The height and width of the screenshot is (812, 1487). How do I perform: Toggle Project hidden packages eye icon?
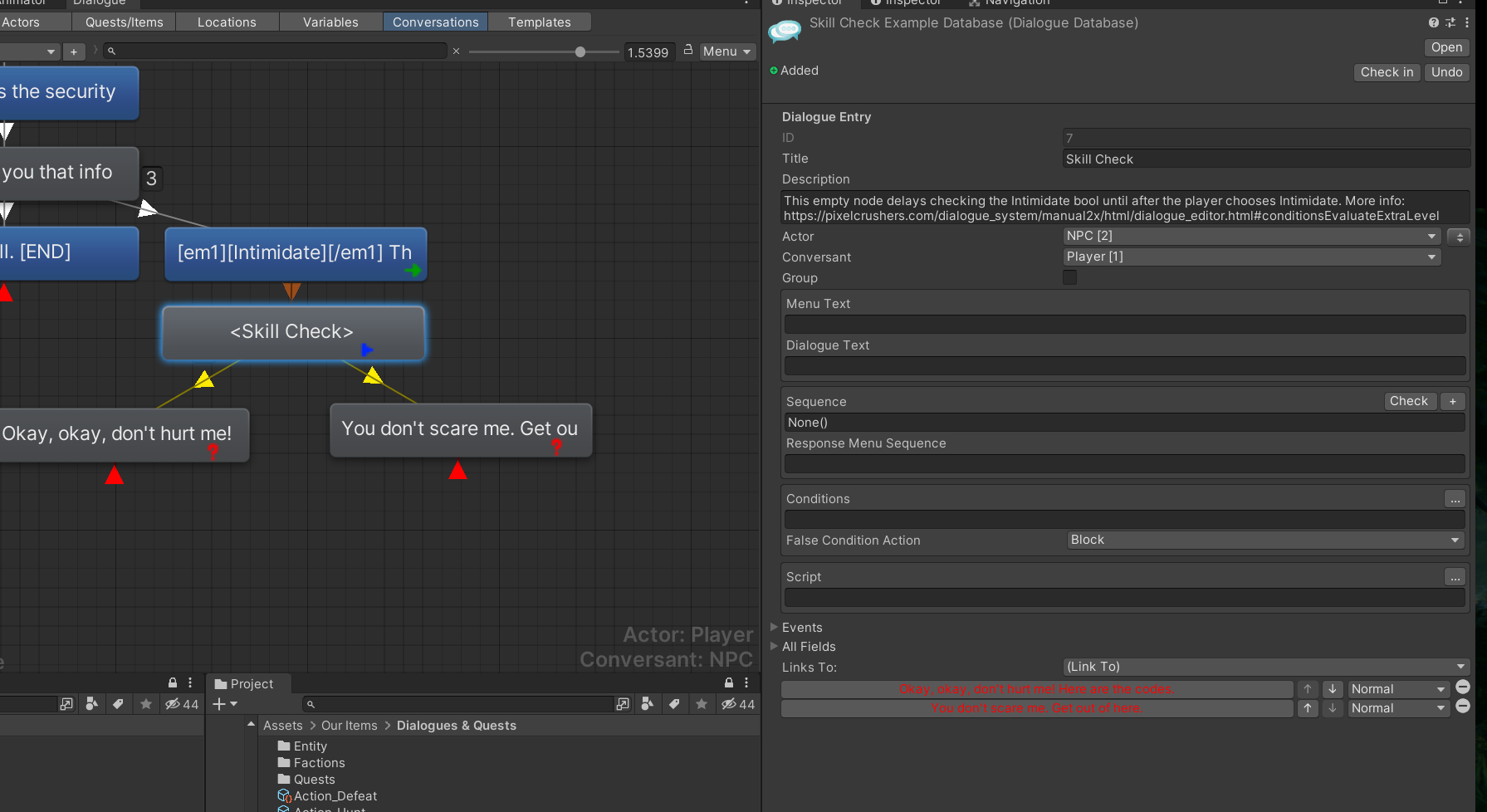[x=737, y=704]
